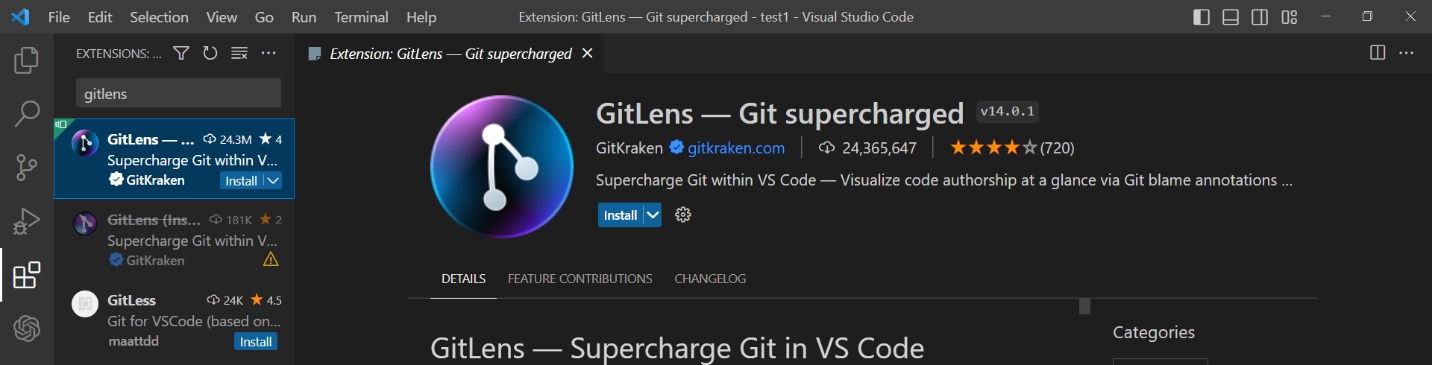This screenshot has height=365, width=1432.
Task: Open customize layout icon
Action: click(x=1289, y=17)
